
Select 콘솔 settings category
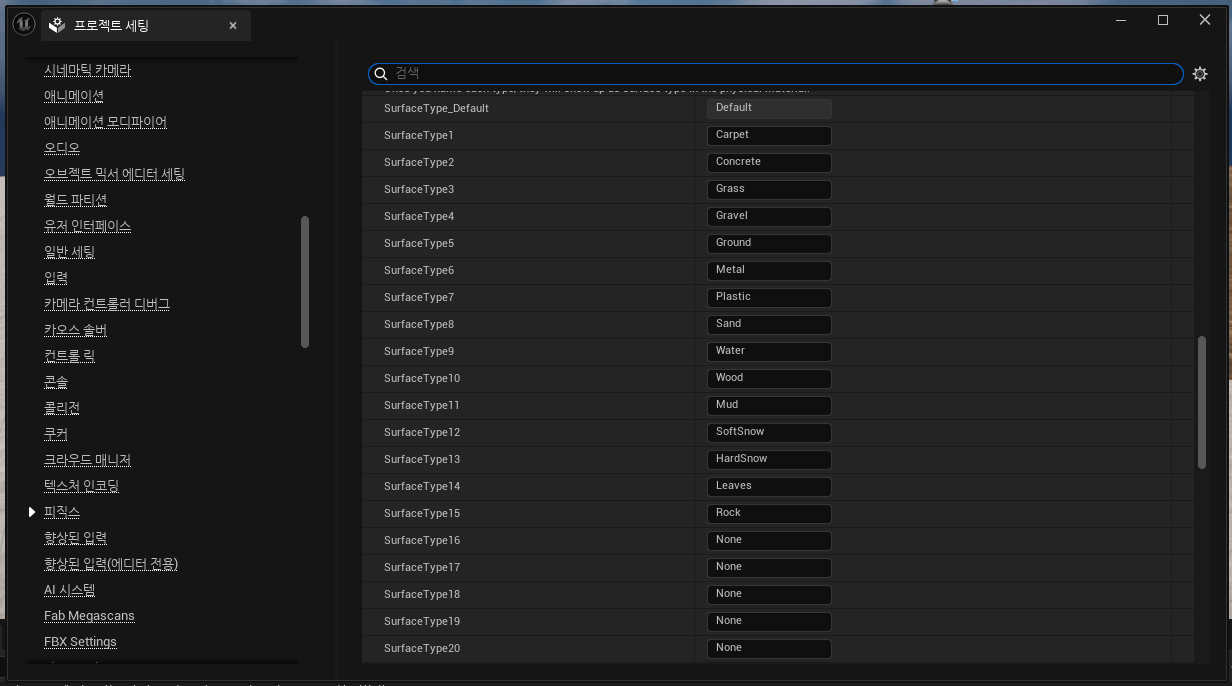click(56, 382)
